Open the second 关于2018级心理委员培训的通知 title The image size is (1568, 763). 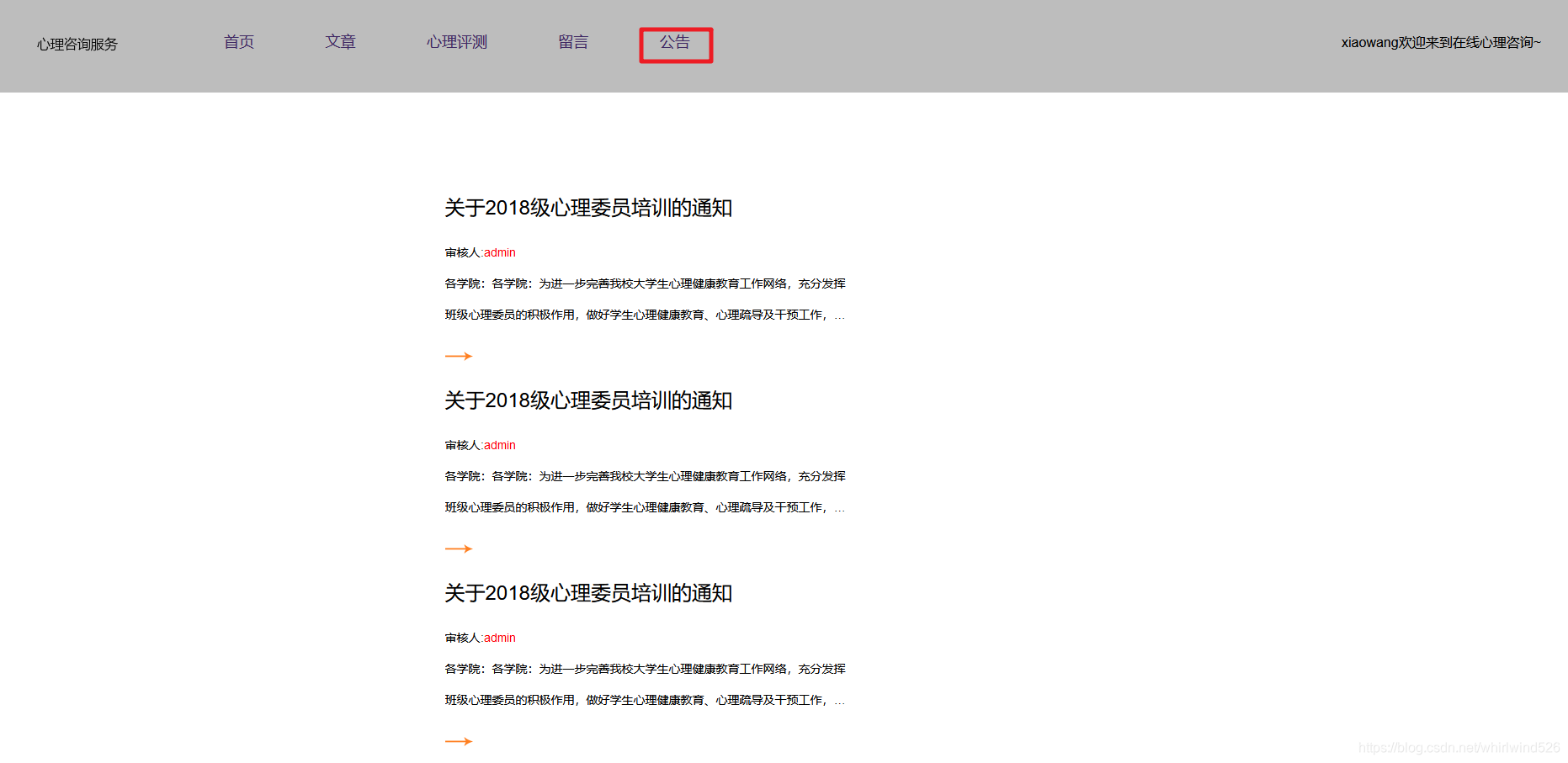click(588, 400)
